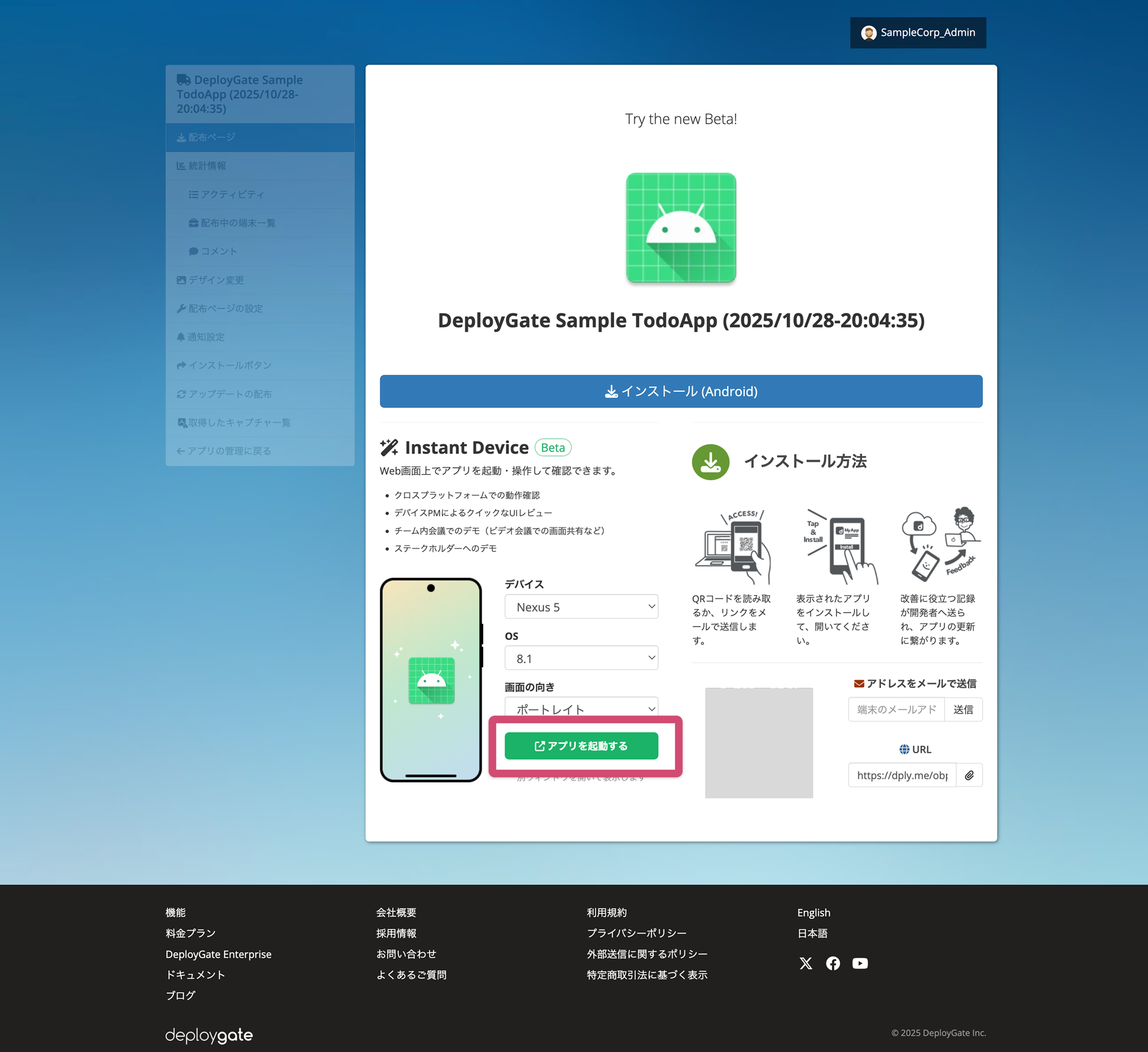Open the デバイス dropdown showing Nexus 5
This screenshot has height=1052, width=1148.
click(581, 607)
